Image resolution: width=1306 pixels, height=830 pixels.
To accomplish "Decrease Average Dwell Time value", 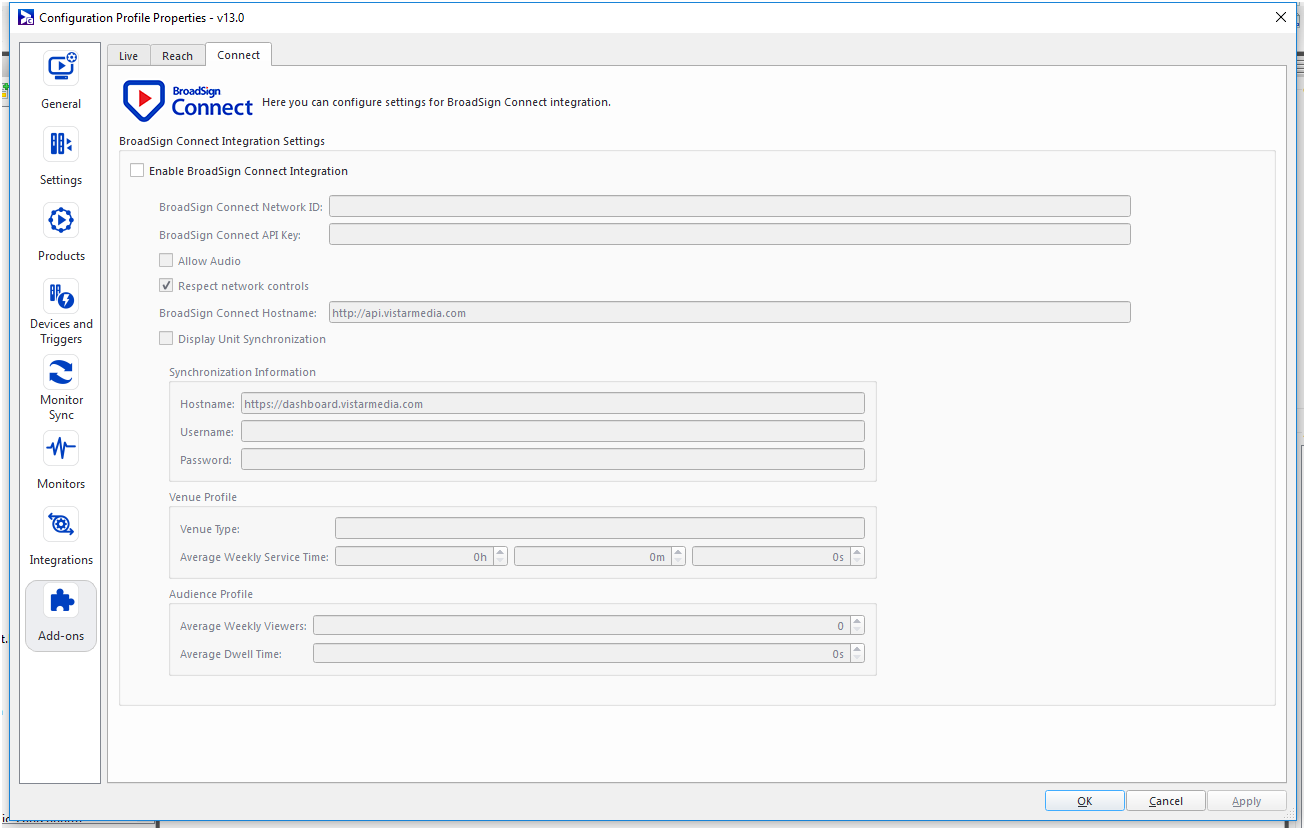I will point(857,659).
